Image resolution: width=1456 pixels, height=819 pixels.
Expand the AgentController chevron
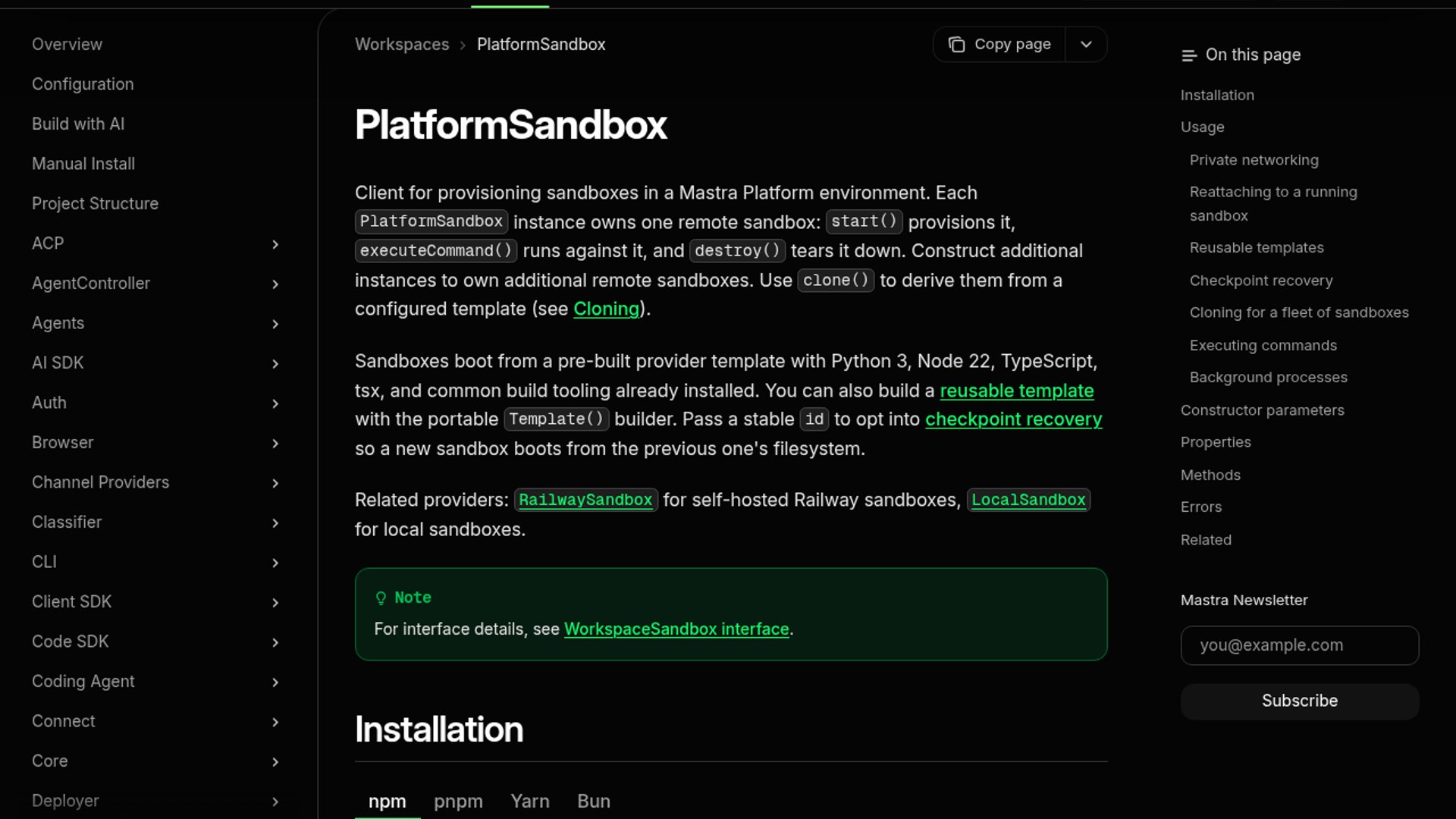[x=275, y=284]
